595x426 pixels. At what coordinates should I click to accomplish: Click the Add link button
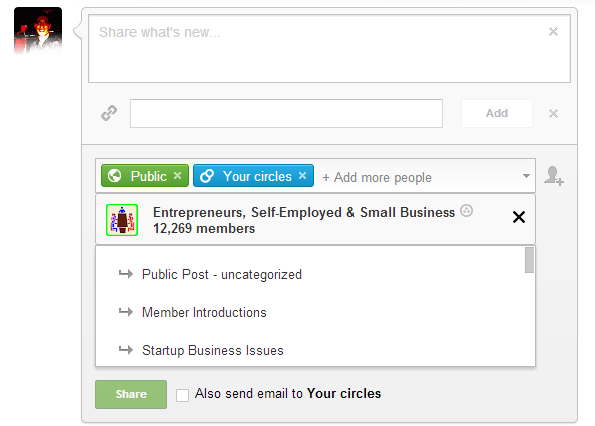[497, 113]
